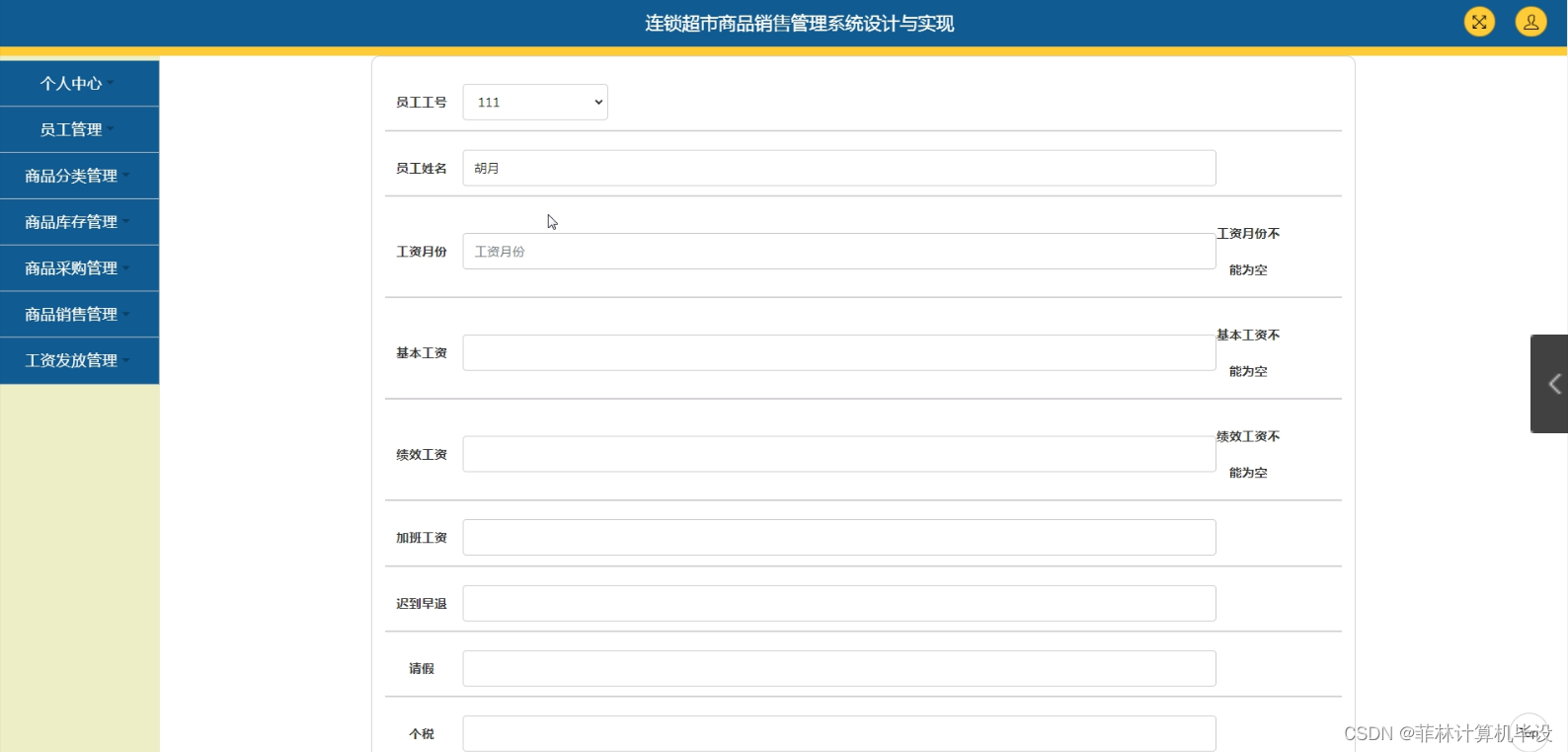
Task: Click the 请假 field label
Action: 422,668
